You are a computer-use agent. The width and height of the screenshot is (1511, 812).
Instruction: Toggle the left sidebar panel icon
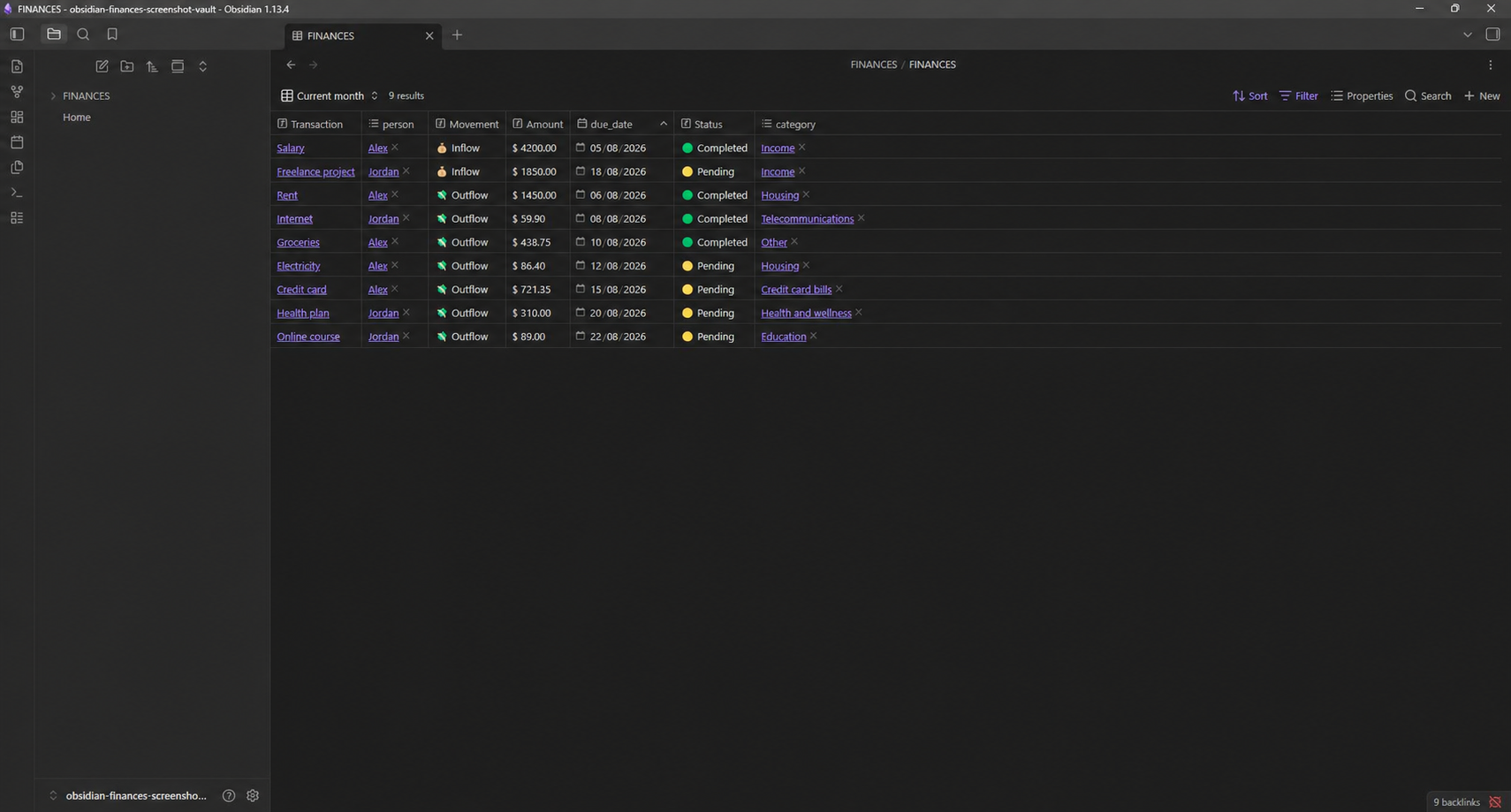(17, 34)
